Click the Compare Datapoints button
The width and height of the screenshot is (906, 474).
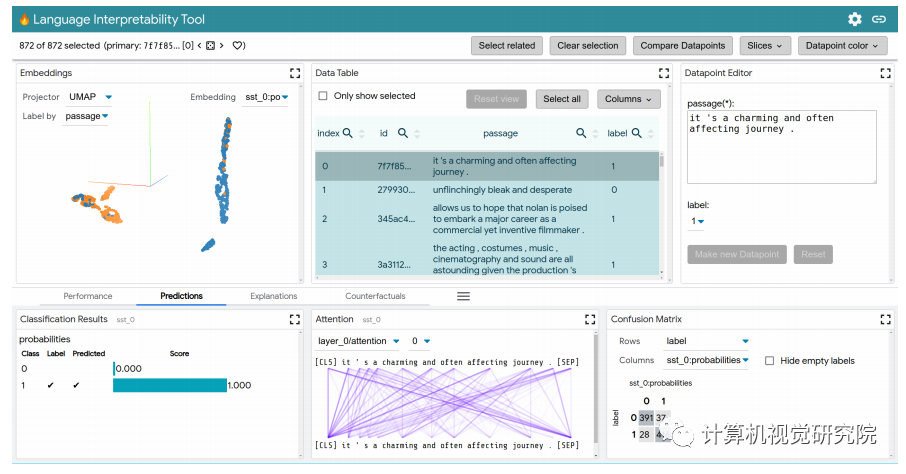682,46
